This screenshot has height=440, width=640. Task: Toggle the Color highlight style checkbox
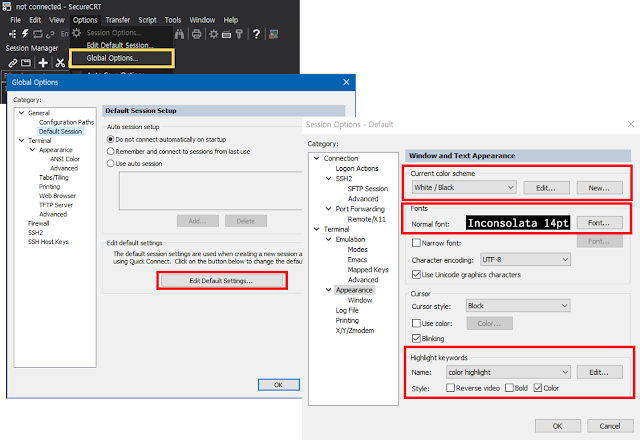(x=538, y=388)
